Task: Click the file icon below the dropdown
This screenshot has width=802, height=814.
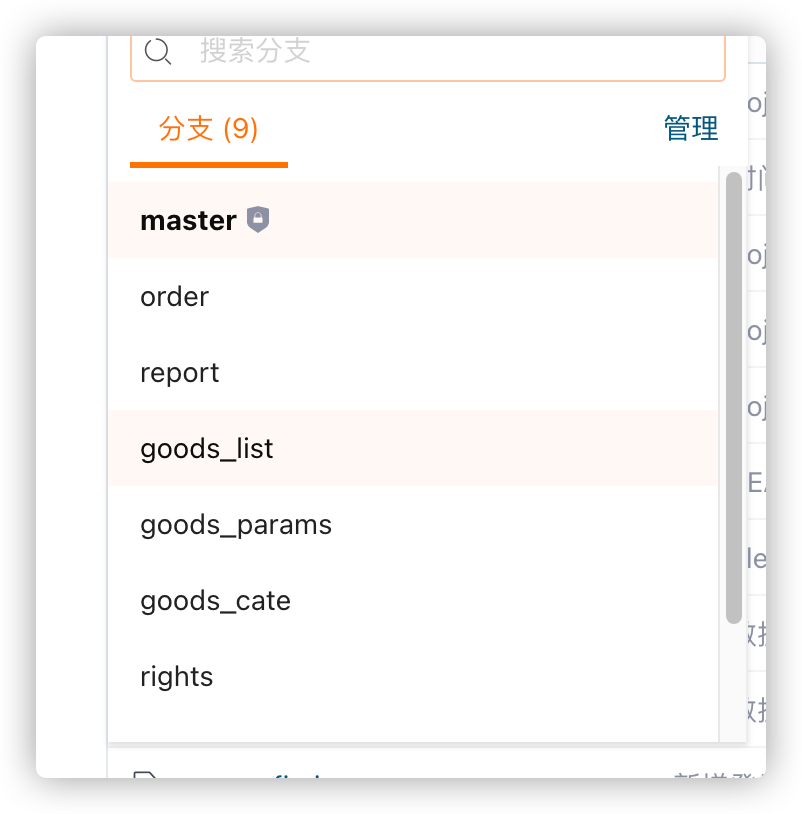Action: [145, 775]
